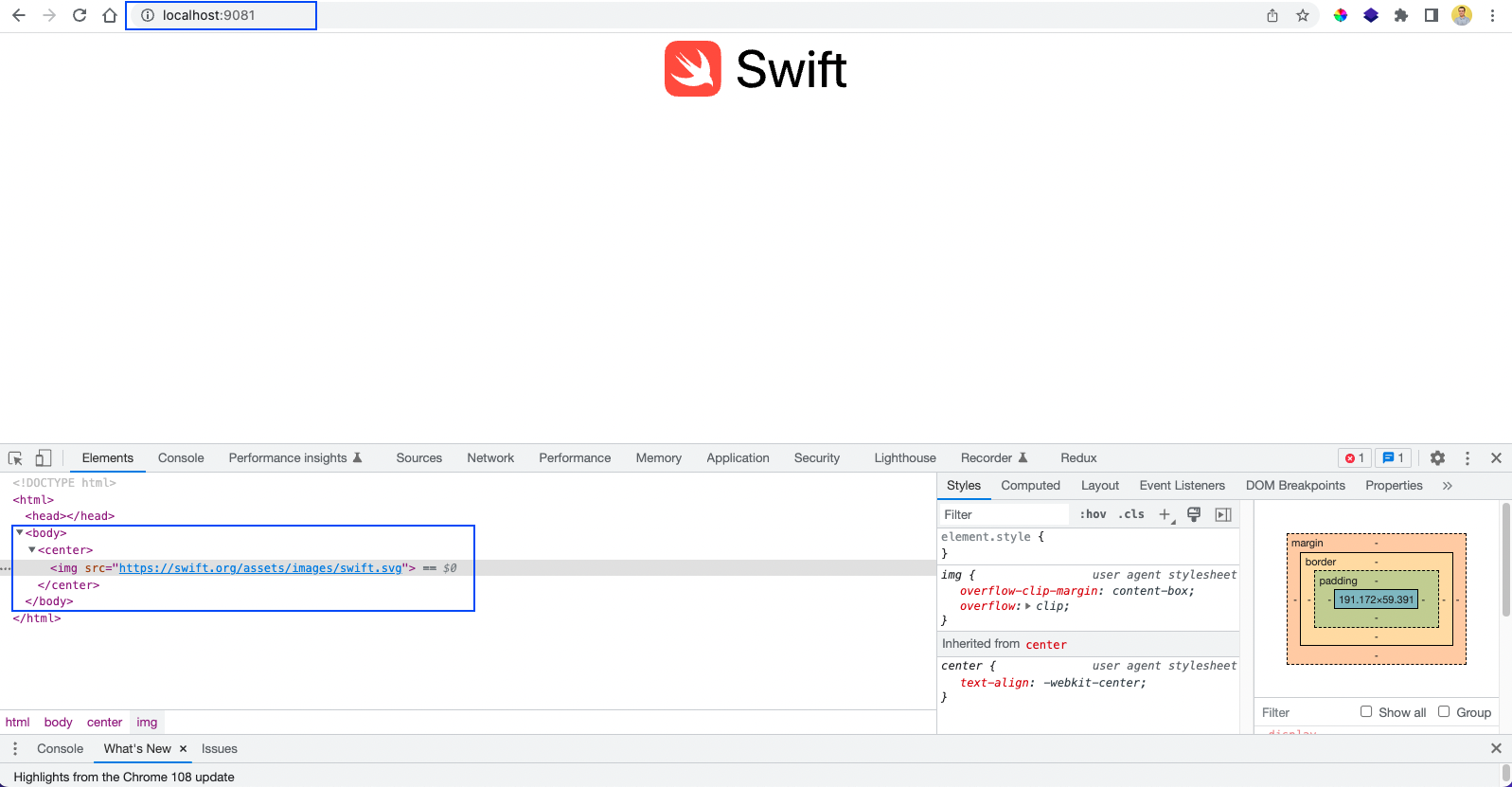Screen dimensions: 1512x787
Task: Open the Sources tab
Action: pos(419,458)
